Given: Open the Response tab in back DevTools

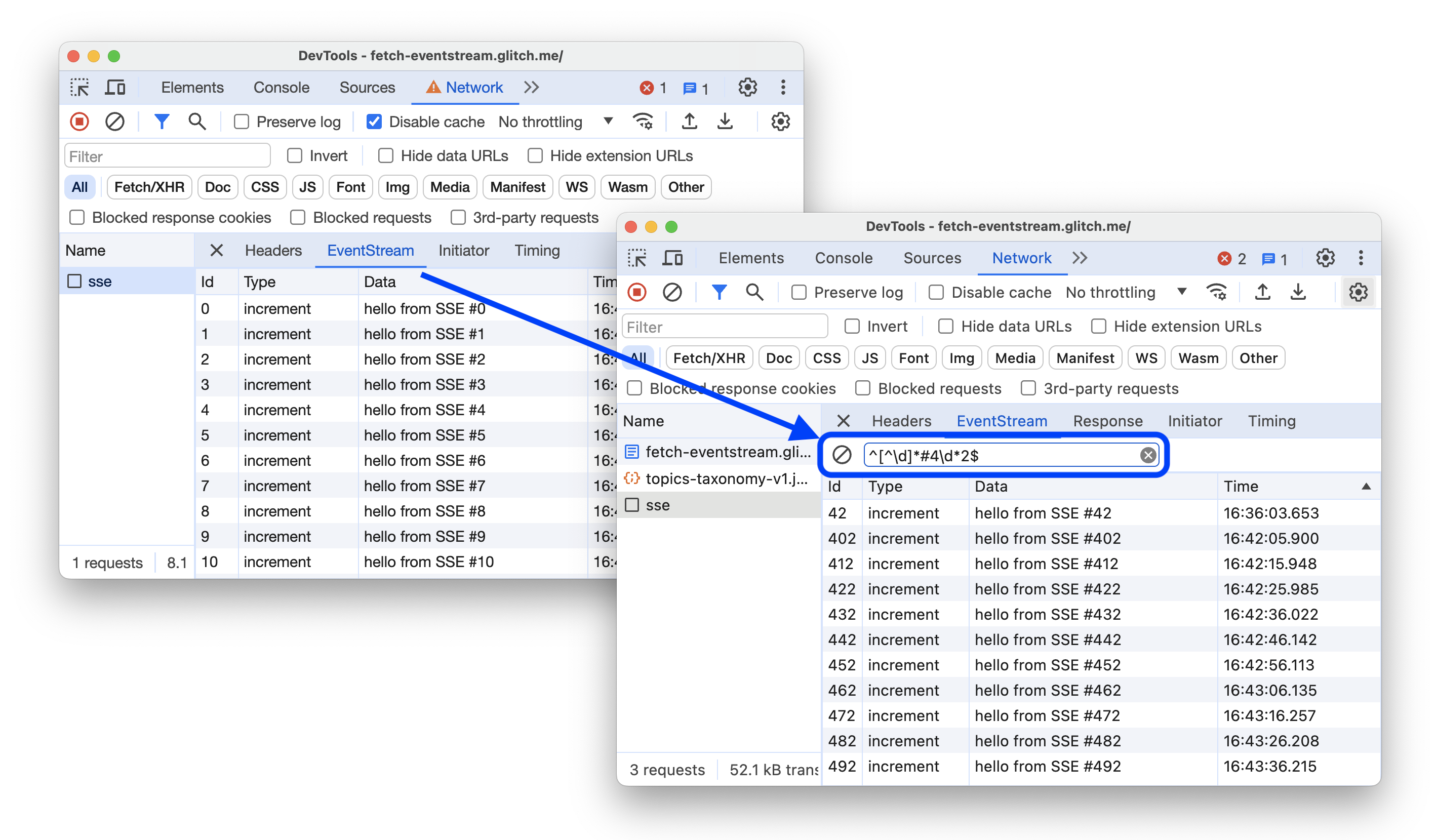Looking at the screenshot, I should point(1108,419).
